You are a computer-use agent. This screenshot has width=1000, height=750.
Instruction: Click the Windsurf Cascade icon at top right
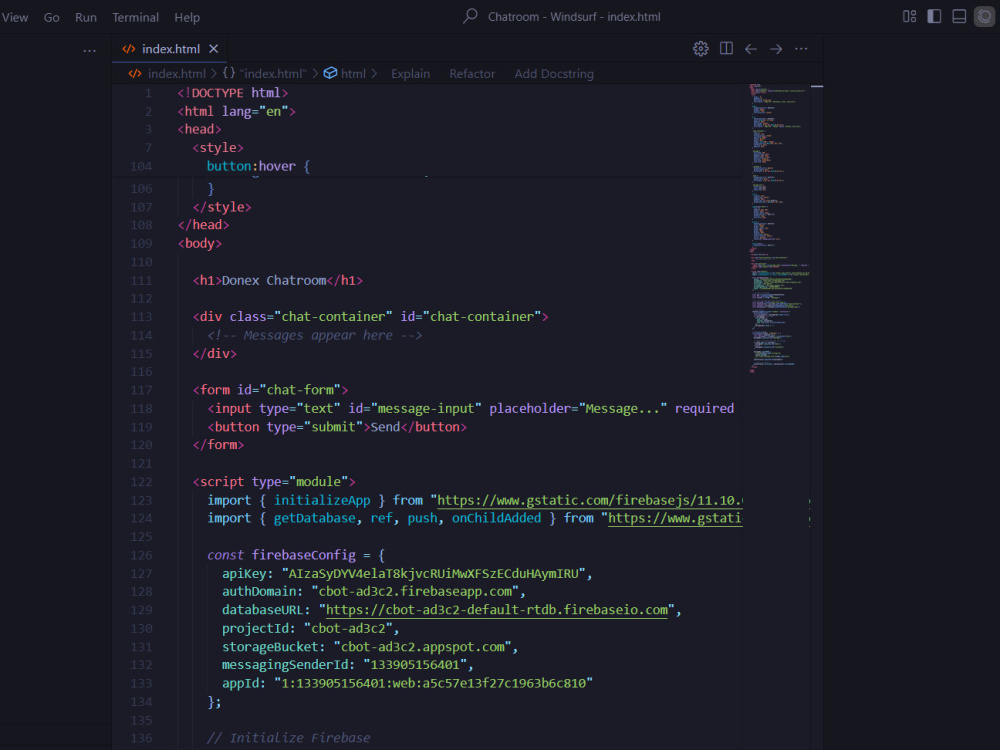click(x=985, y=17)
